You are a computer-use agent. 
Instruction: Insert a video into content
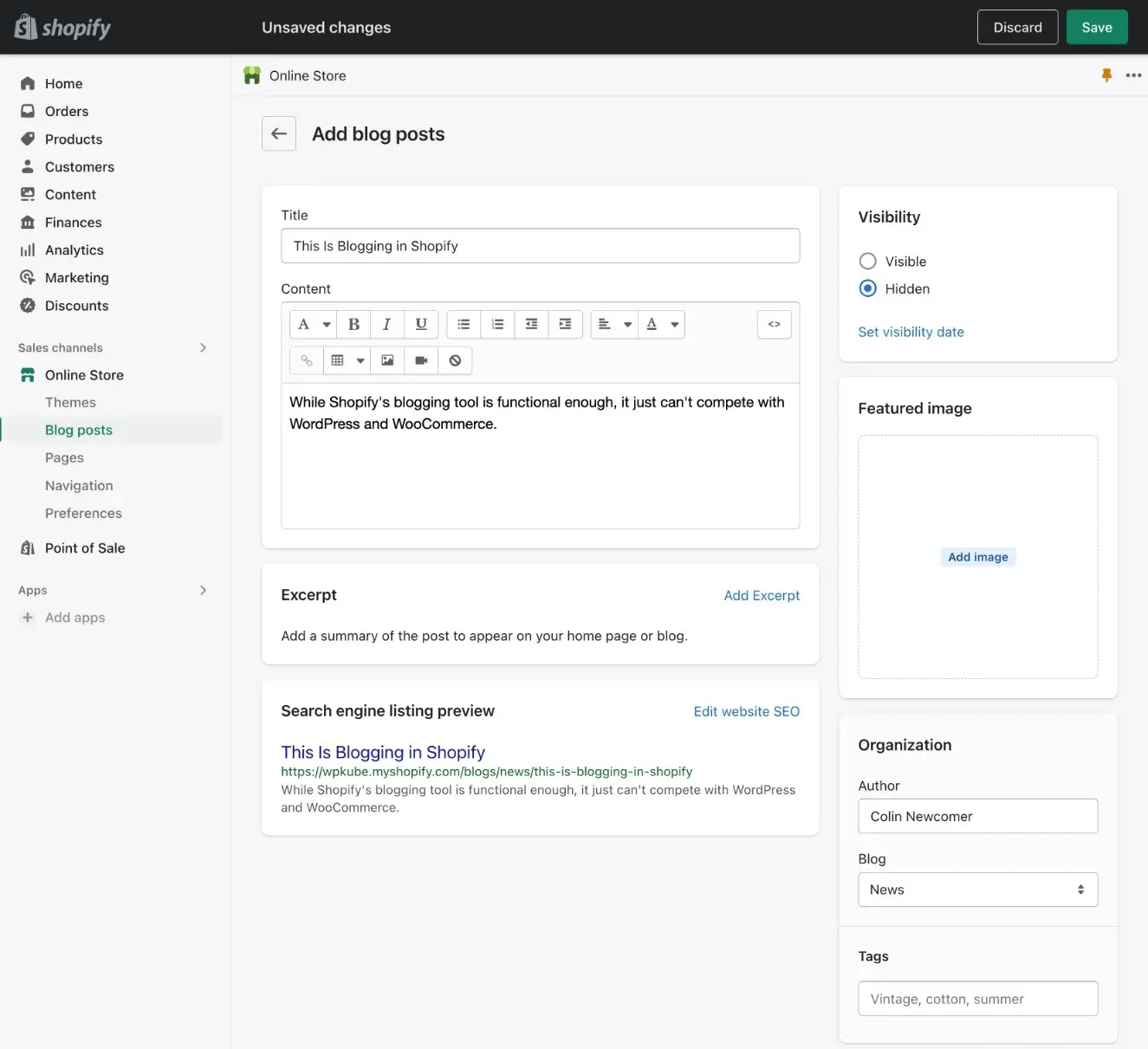[421, 360]
